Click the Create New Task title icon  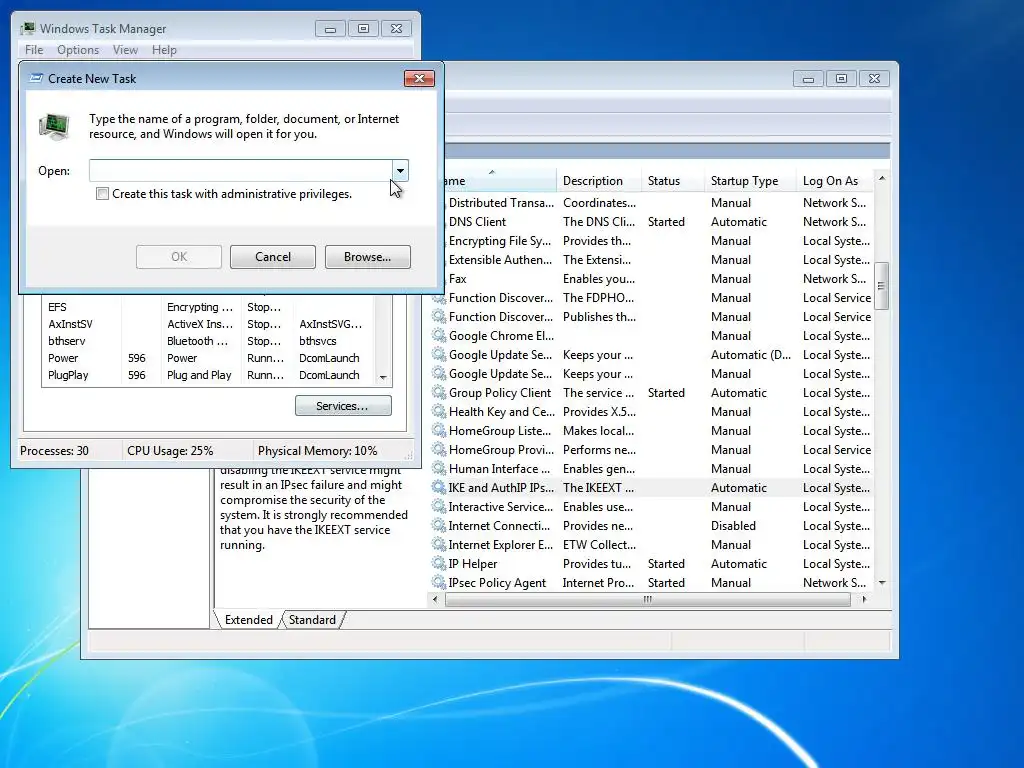tap(37, 78)
